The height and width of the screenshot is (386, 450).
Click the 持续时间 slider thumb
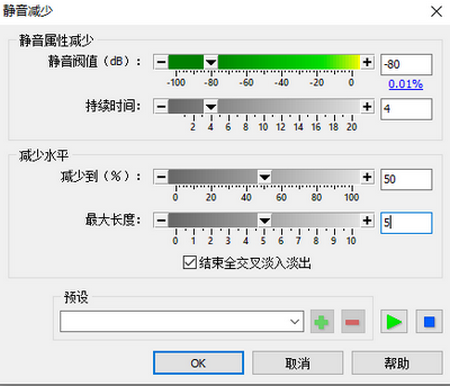[211, 107]
